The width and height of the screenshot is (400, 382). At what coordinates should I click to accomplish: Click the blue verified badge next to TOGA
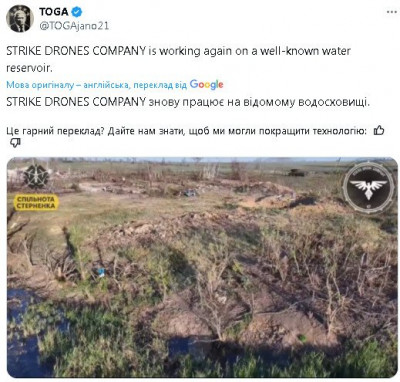[x=77, y=12]
